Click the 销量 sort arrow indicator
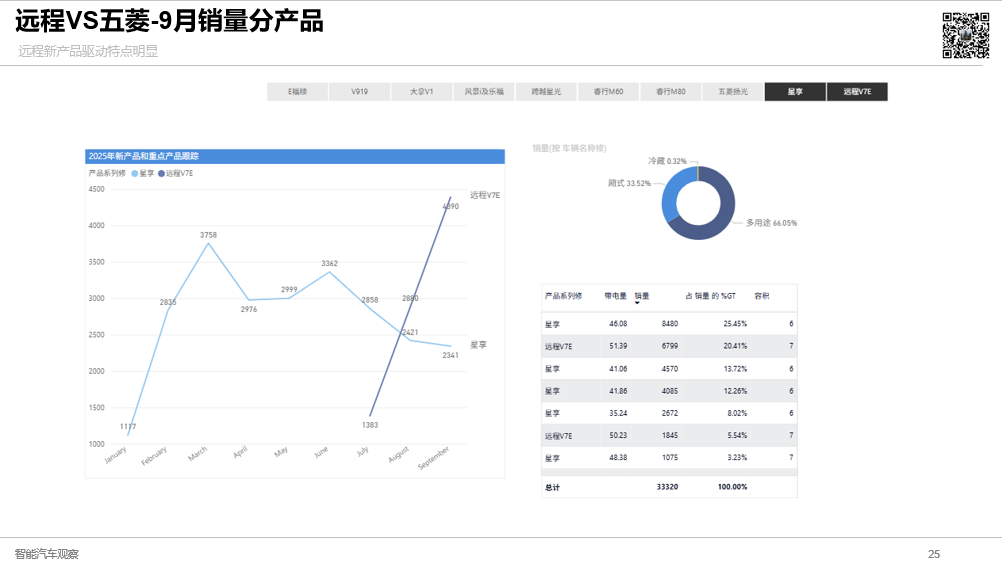Viewport: 1002px width, 561px height. [637, 303]
